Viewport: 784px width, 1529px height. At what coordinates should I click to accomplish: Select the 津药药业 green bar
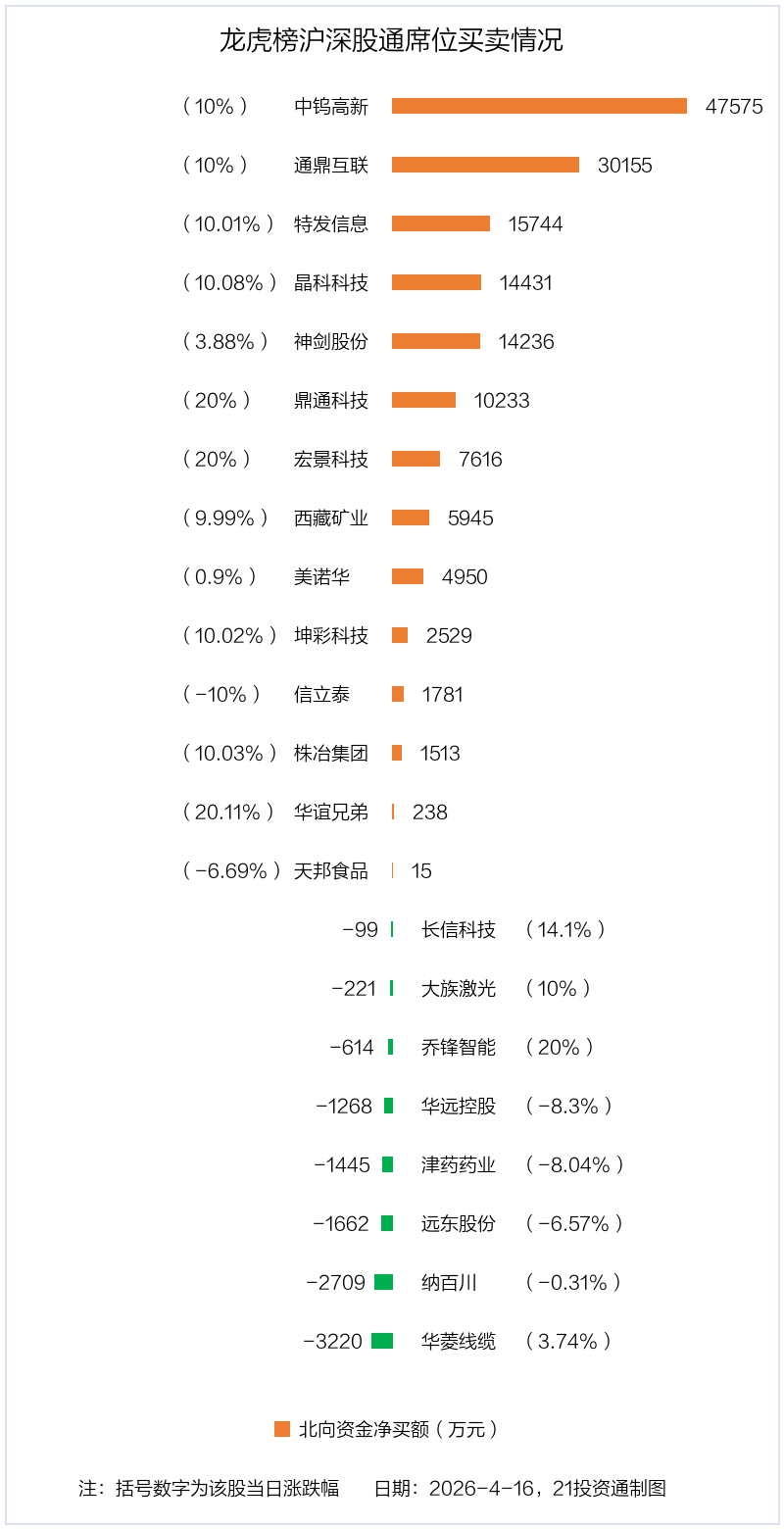pyautogui.click(x=387, y=1164)
